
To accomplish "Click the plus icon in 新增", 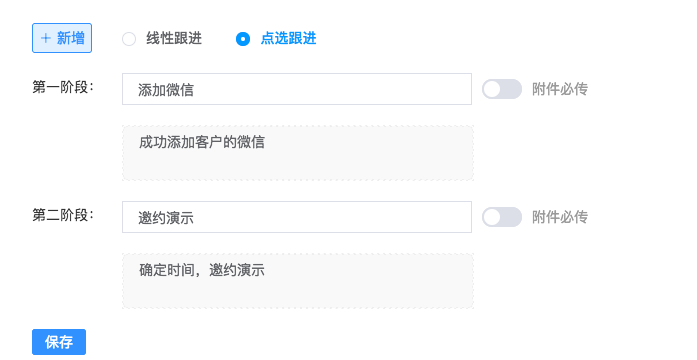I will [46, 38].
